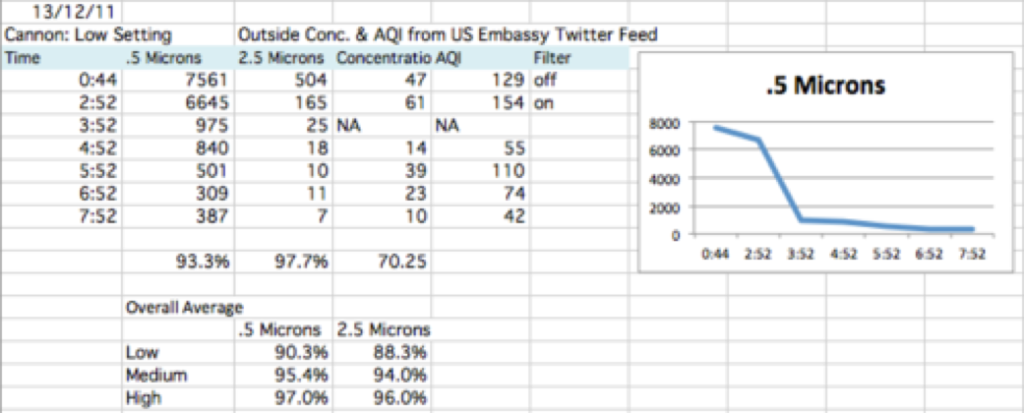Click the filter 'on' cell
The height and width of the screenshot is (413, 1024).
tap(579, 103)
